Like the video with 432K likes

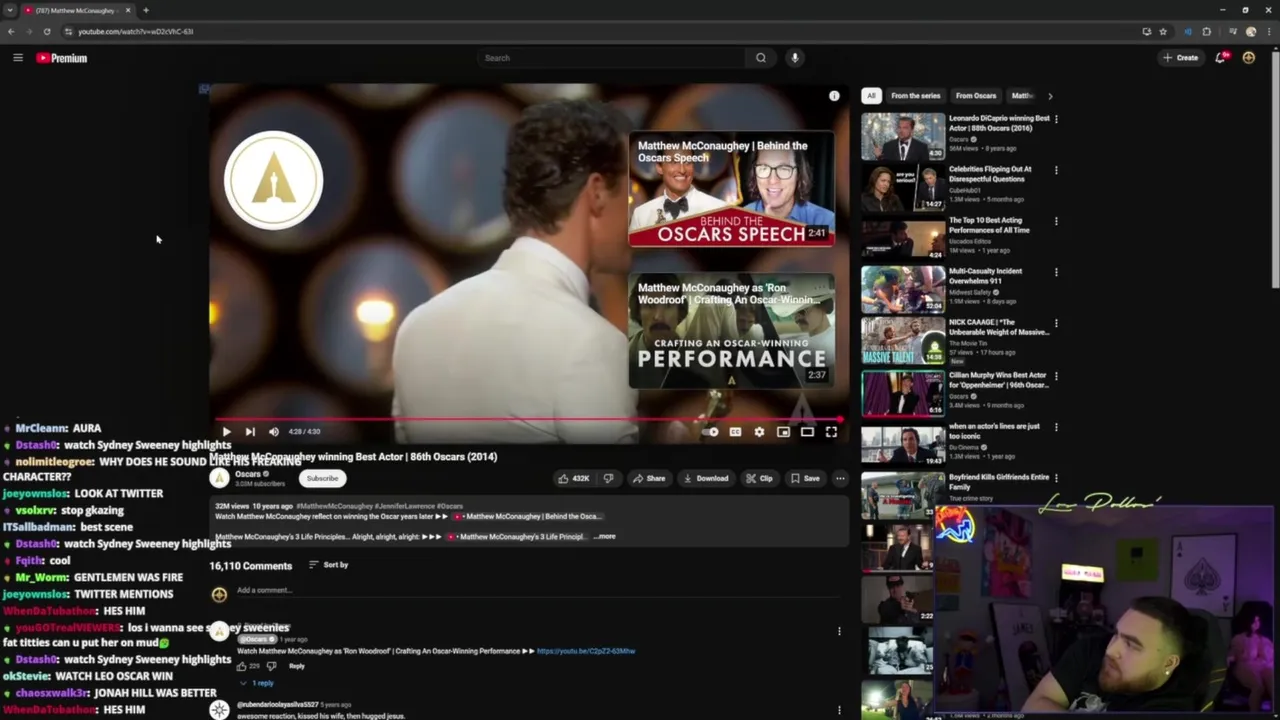pyautogui.click(x=574, y=479)
